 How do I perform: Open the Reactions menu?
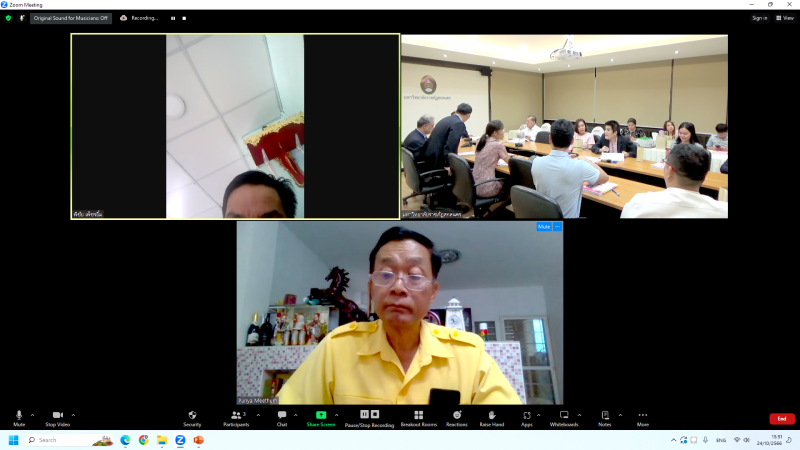457,415
